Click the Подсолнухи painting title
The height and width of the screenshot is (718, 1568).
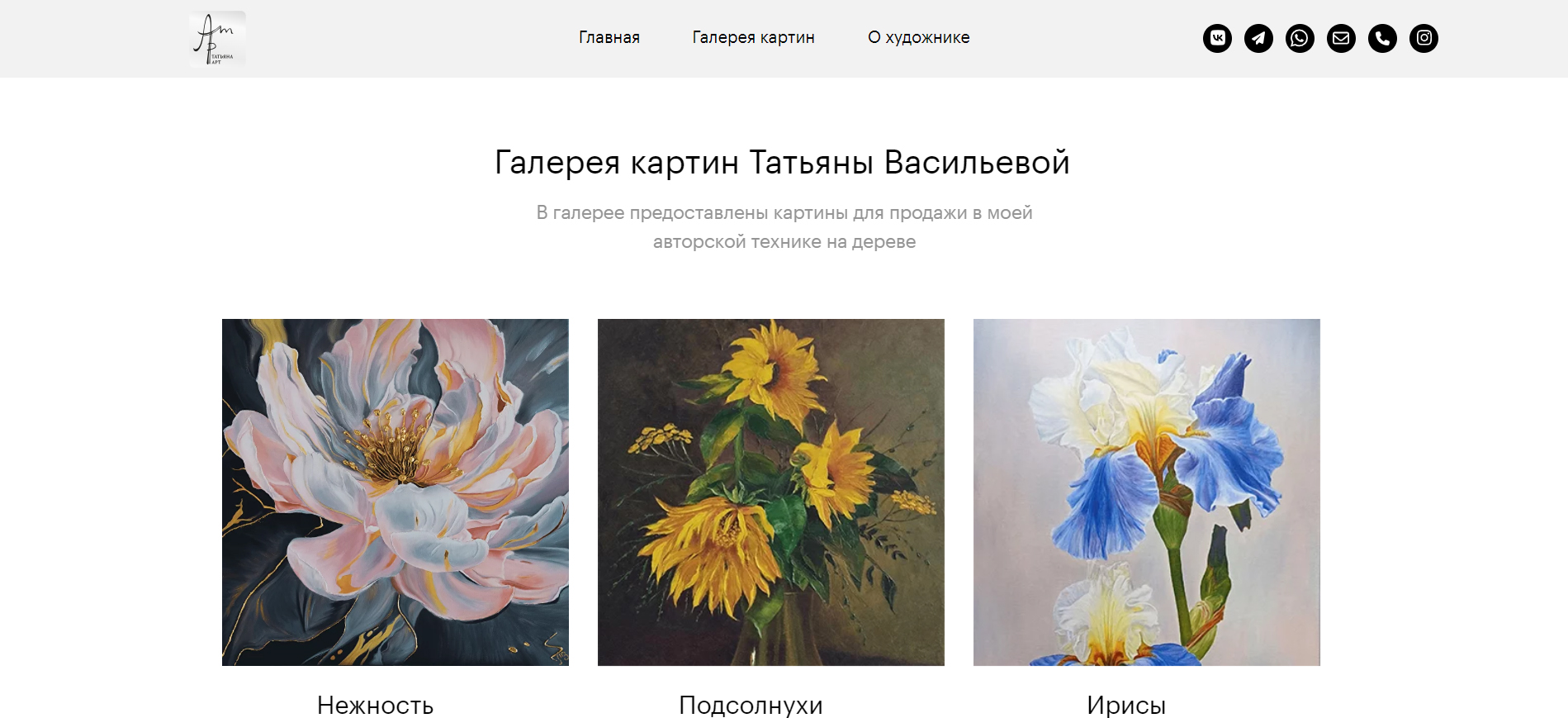pyautogui.click(x=751, y=705)
